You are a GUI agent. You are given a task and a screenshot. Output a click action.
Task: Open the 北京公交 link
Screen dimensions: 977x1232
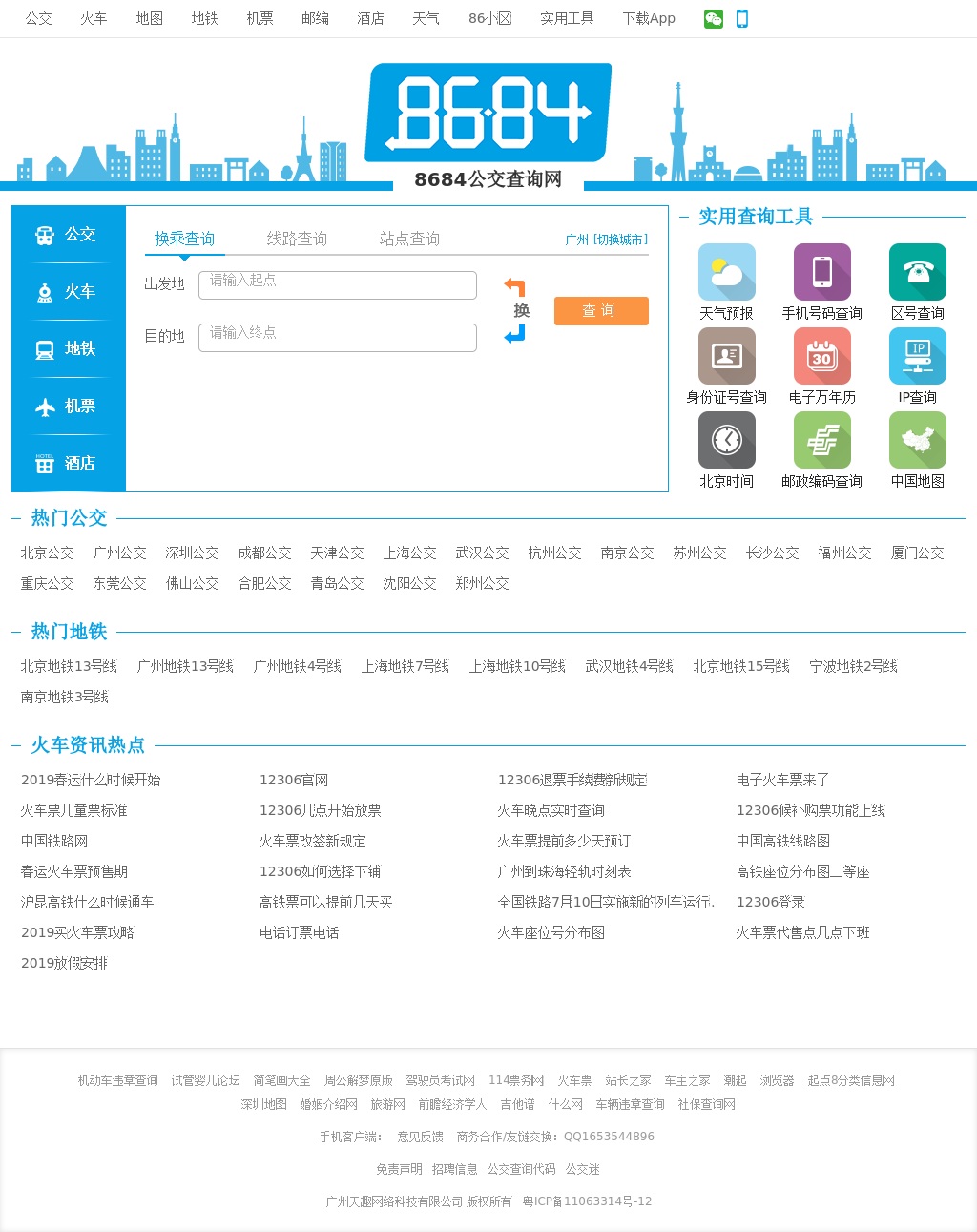(x=48, y=553)
